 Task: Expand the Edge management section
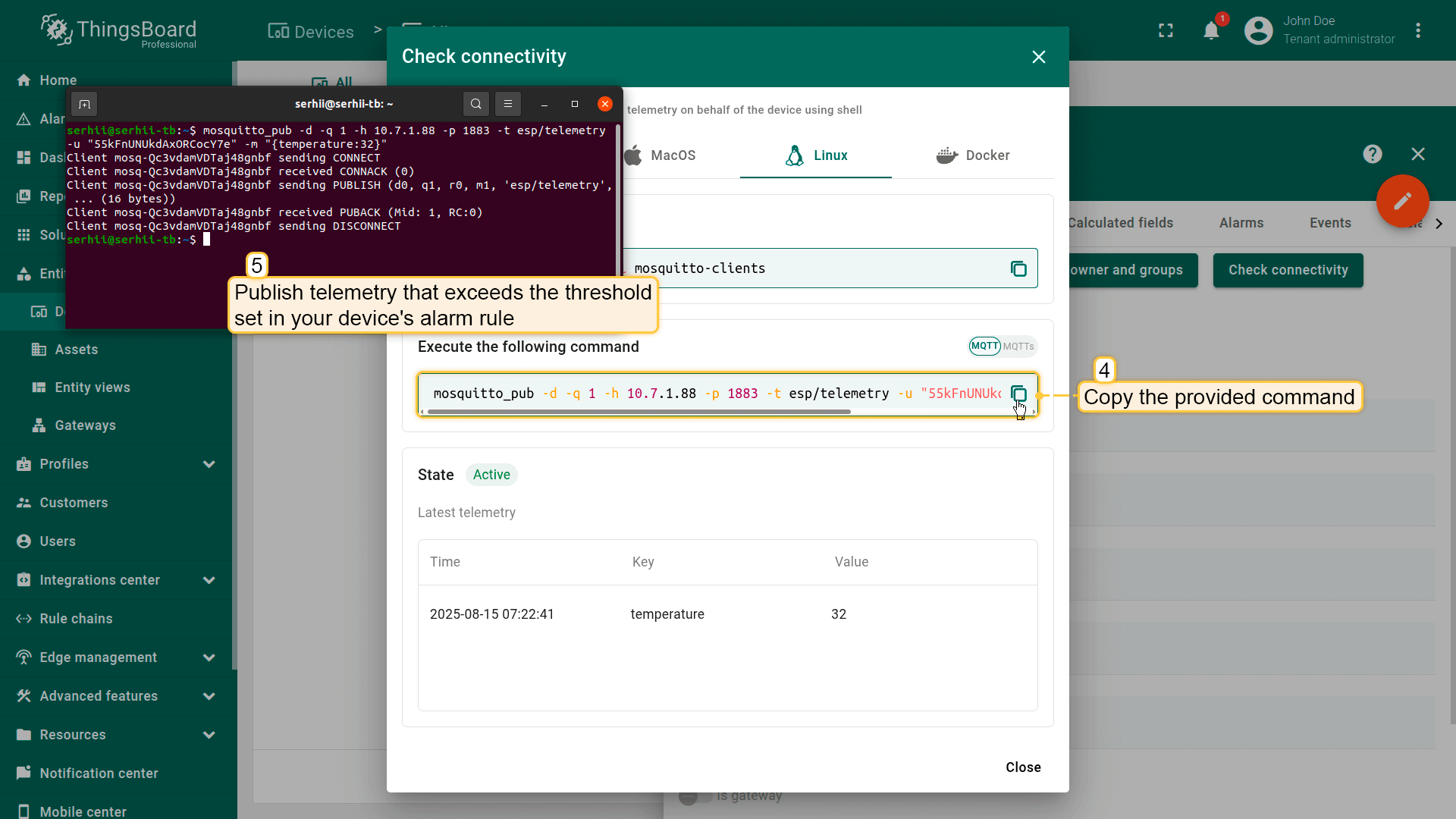pyautogui.click(x=209, y=657)
